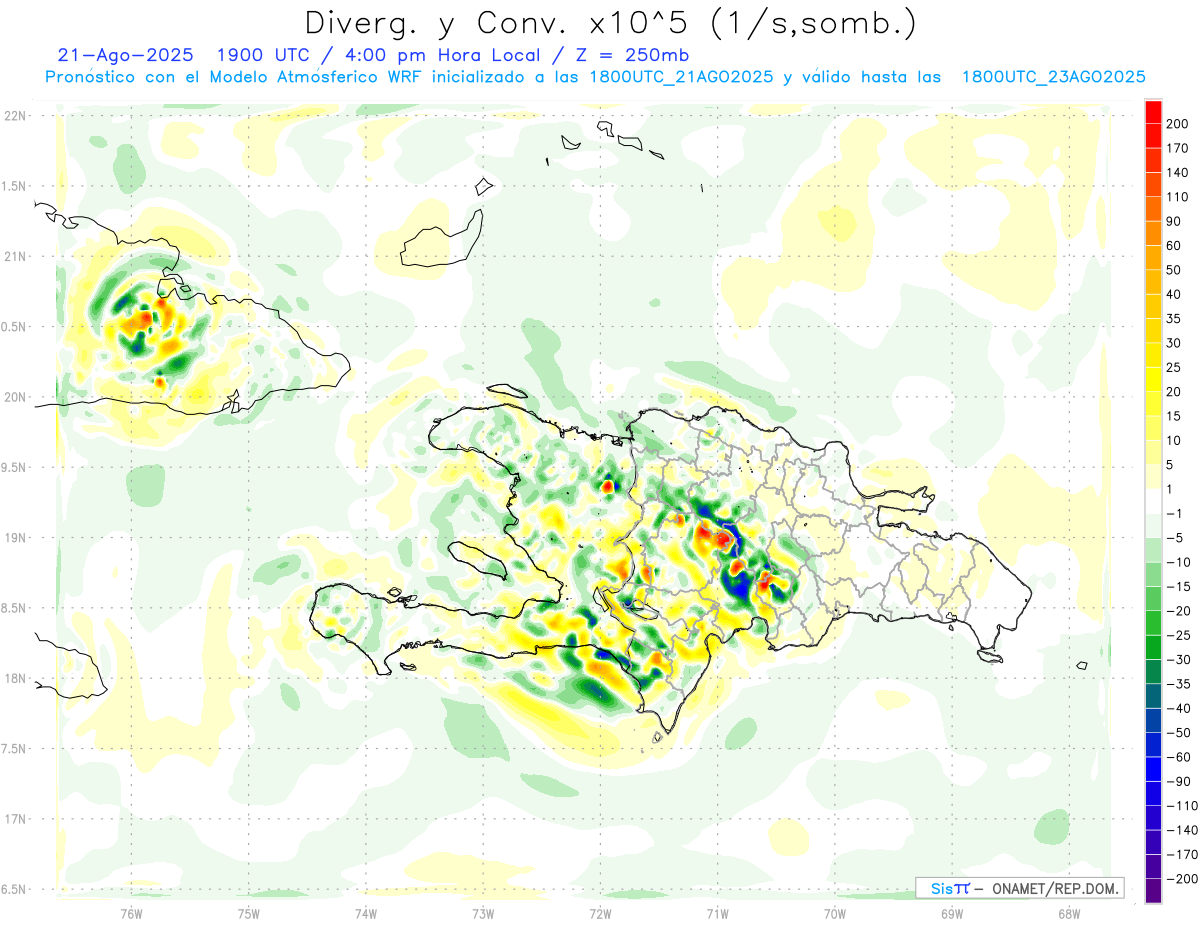Screen dimensions: 1200x927
Task: Click the '75W' longitude label
Action: pyautogui.click(x=249, y=914)
